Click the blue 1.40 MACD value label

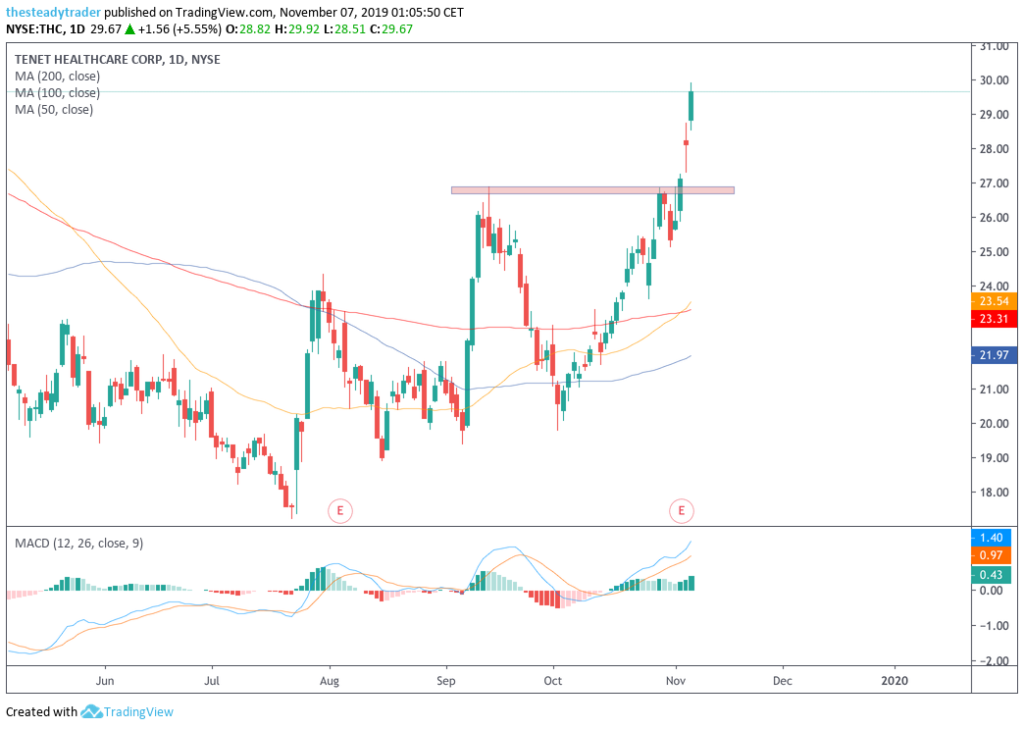(993, 538)
